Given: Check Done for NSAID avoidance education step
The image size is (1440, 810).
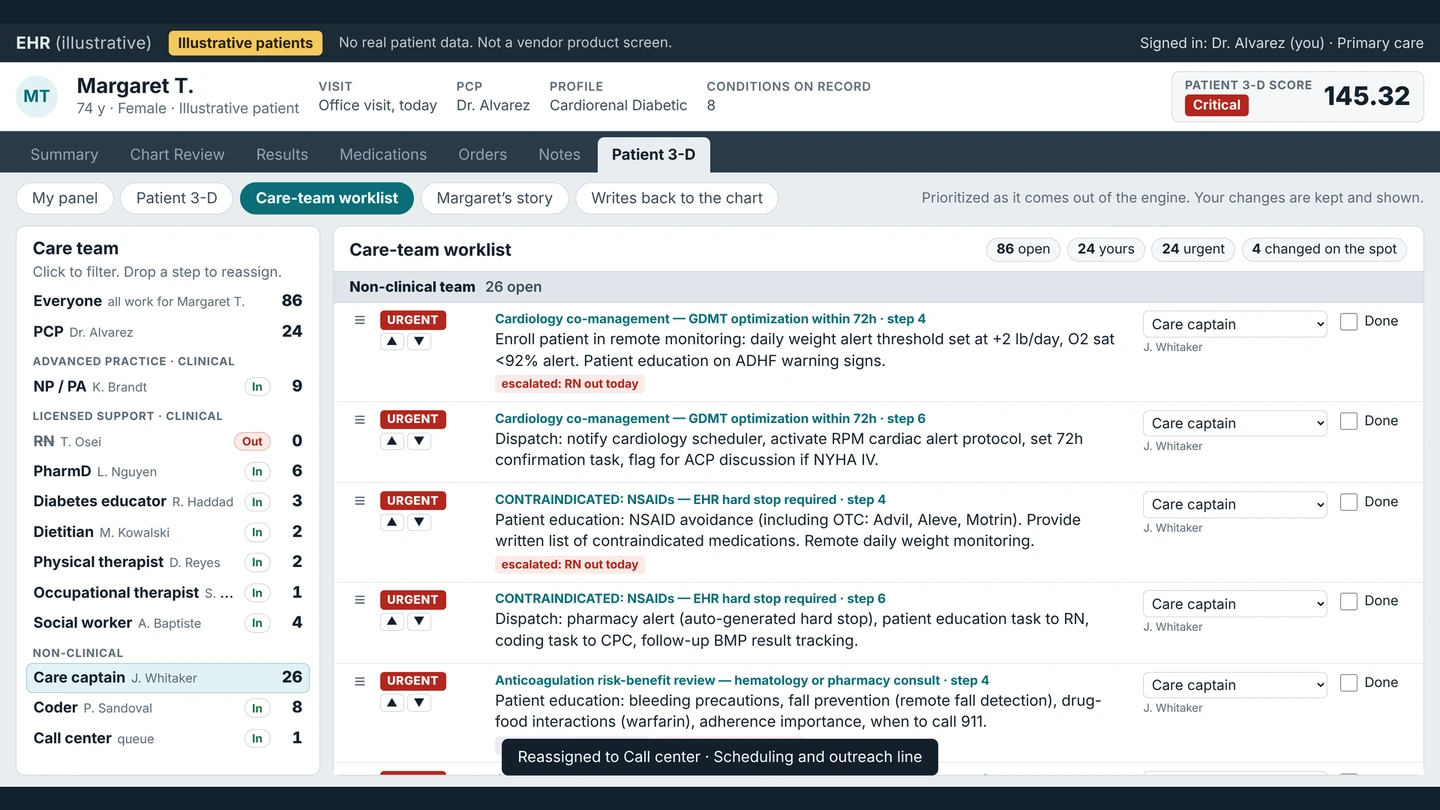Looking at the screenshot, I should [x=1349, y=502].
